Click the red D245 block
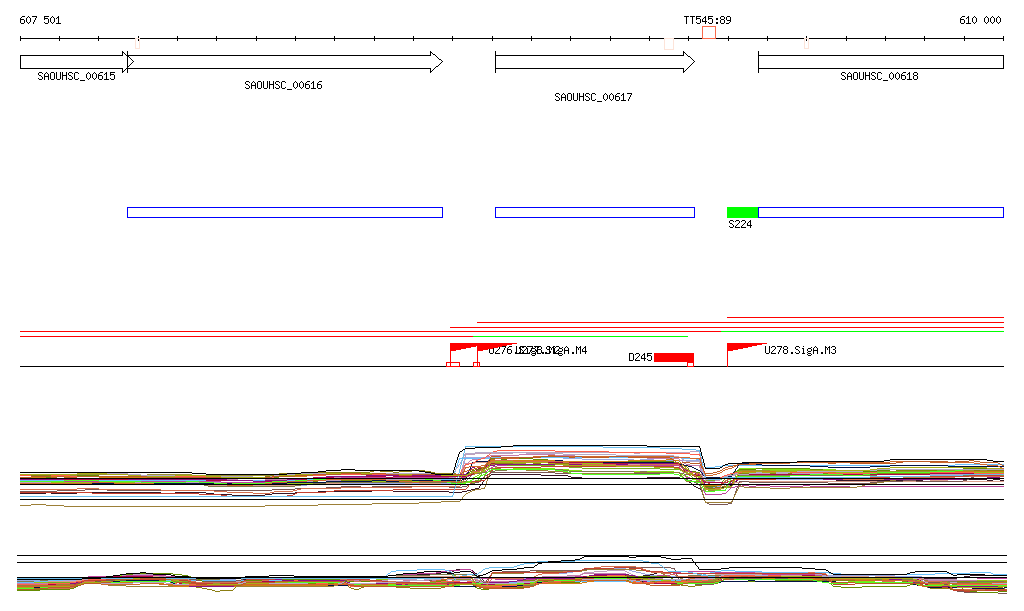This screenshot has height=611, width=1024. (x=674, y=358)
